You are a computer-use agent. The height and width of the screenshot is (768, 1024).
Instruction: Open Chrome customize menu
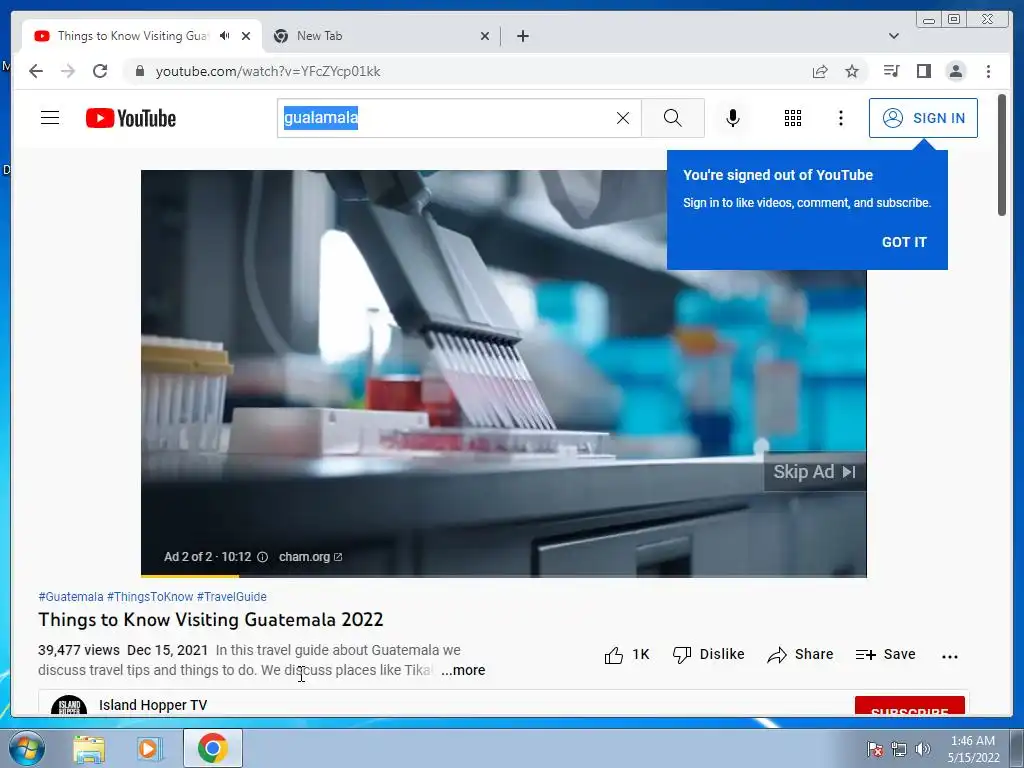[989, 71]
